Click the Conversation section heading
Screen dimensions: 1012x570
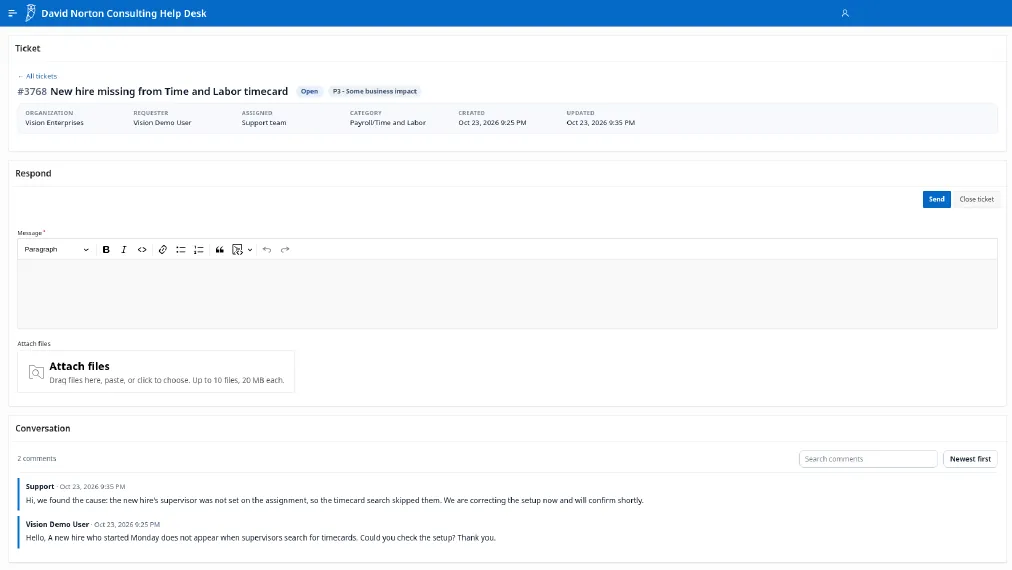point(43,429)
